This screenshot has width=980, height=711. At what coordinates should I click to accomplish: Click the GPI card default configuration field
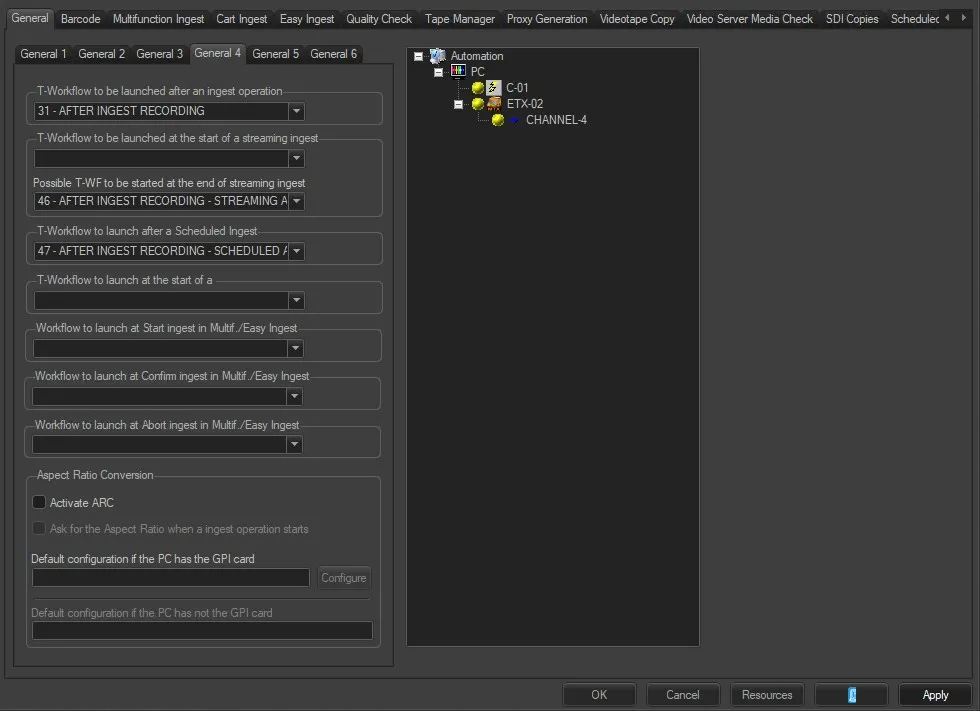tap(171, 578)
